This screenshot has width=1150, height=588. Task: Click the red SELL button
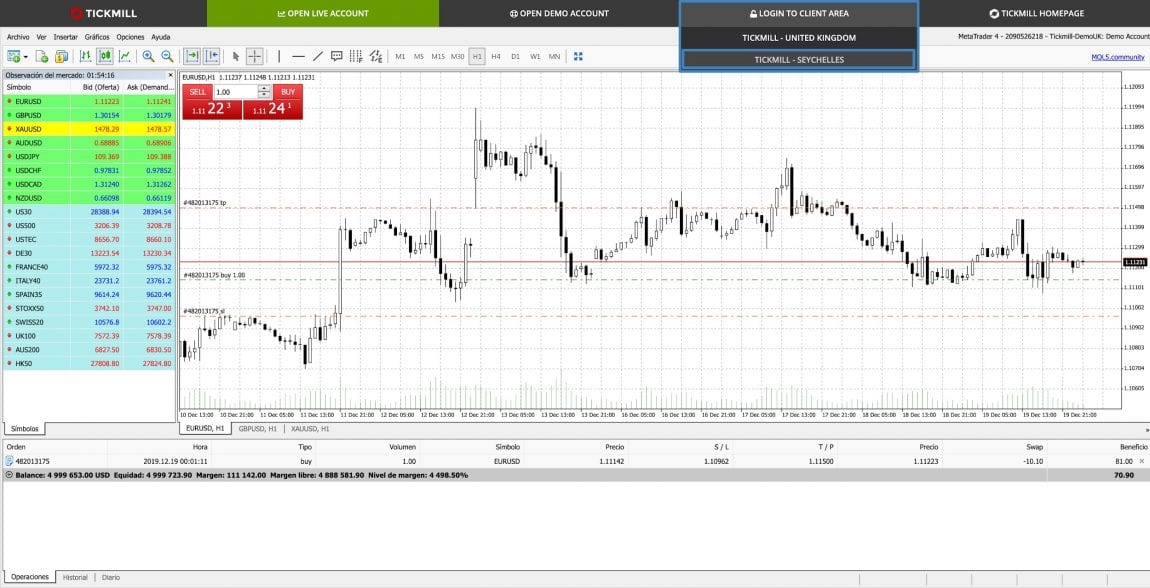pos(197,92)
